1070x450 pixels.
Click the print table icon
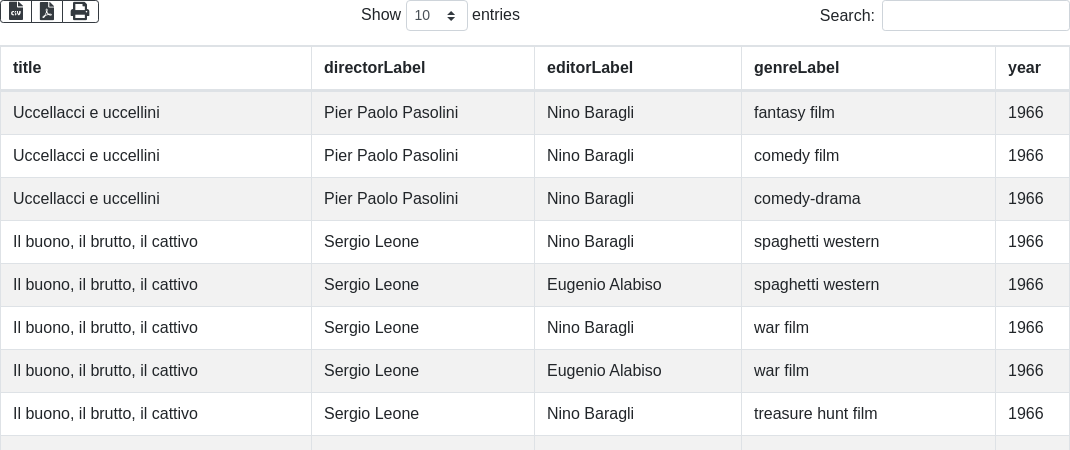click(x=81, y=12)
